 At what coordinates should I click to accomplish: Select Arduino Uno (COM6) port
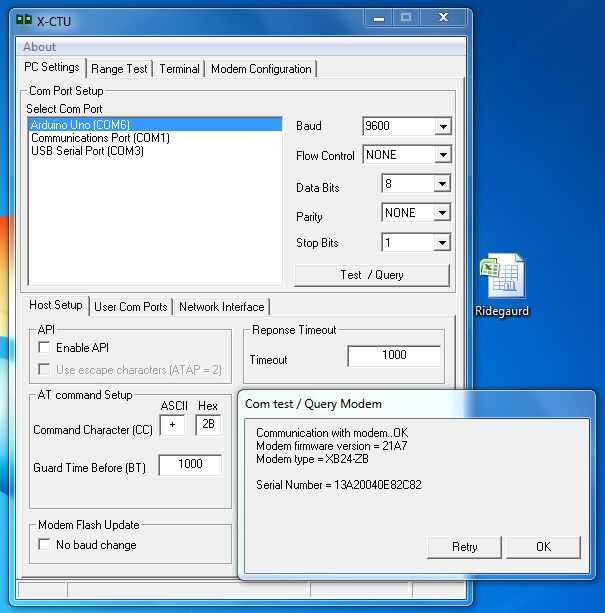[x=155, y=125]
